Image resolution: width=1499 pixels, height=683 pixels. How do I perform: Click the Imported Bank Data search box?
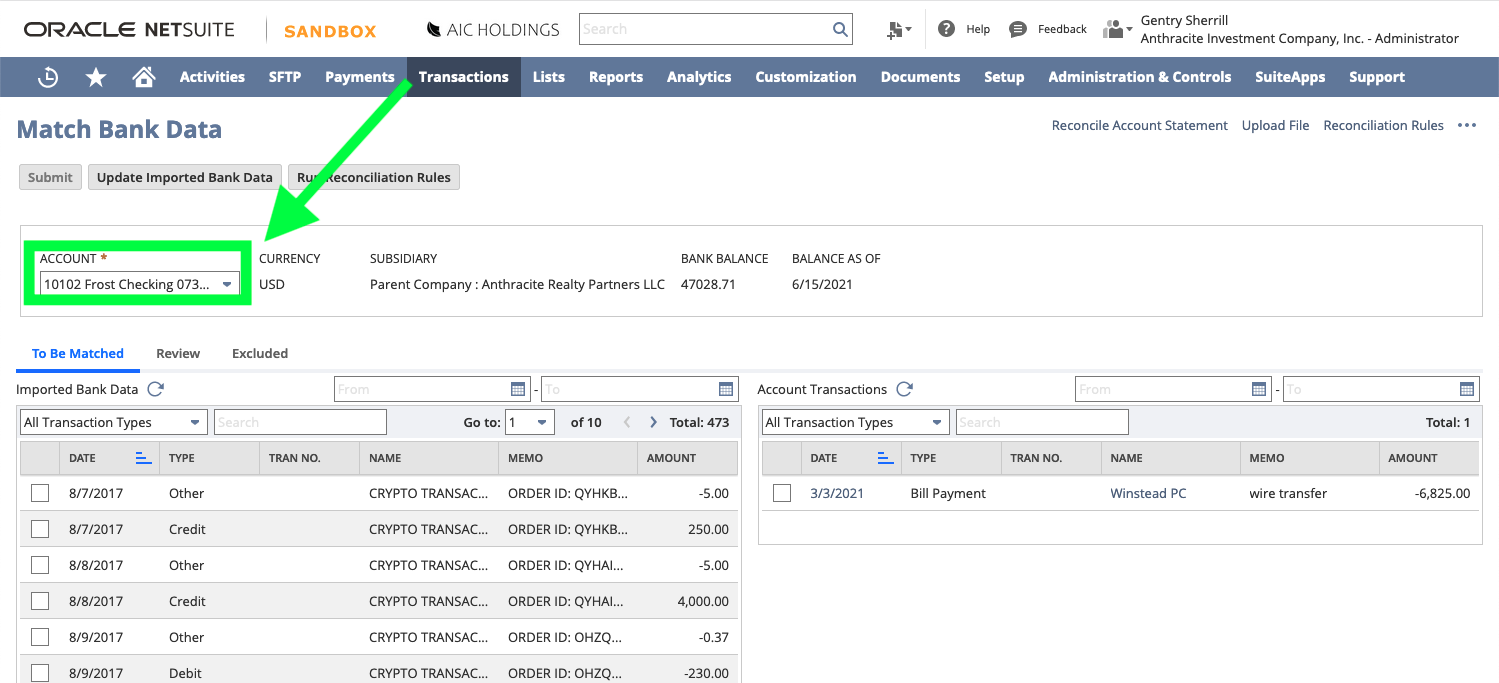coord(300,422)
